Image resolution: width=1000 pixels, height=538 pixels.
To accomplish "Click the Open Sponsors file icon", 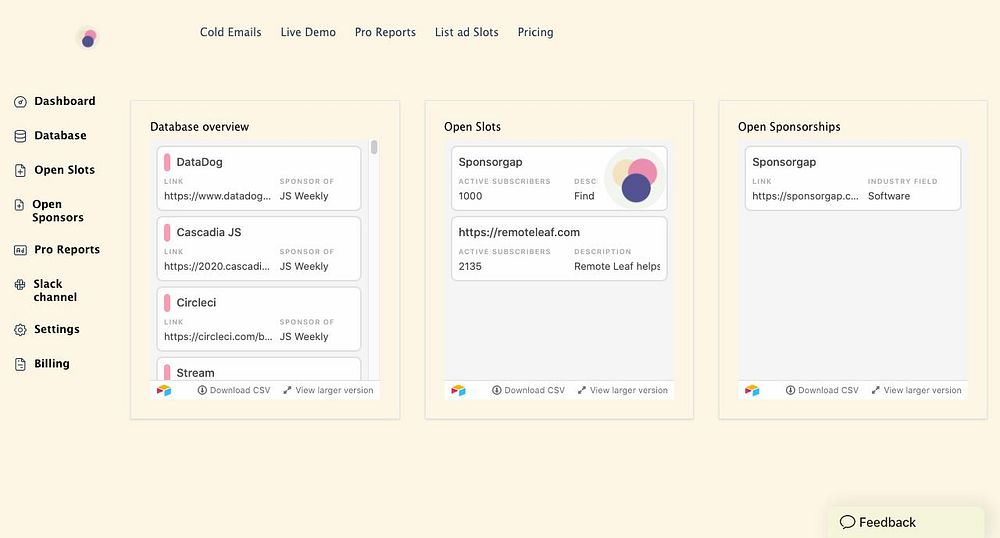I will coord(19,205).
